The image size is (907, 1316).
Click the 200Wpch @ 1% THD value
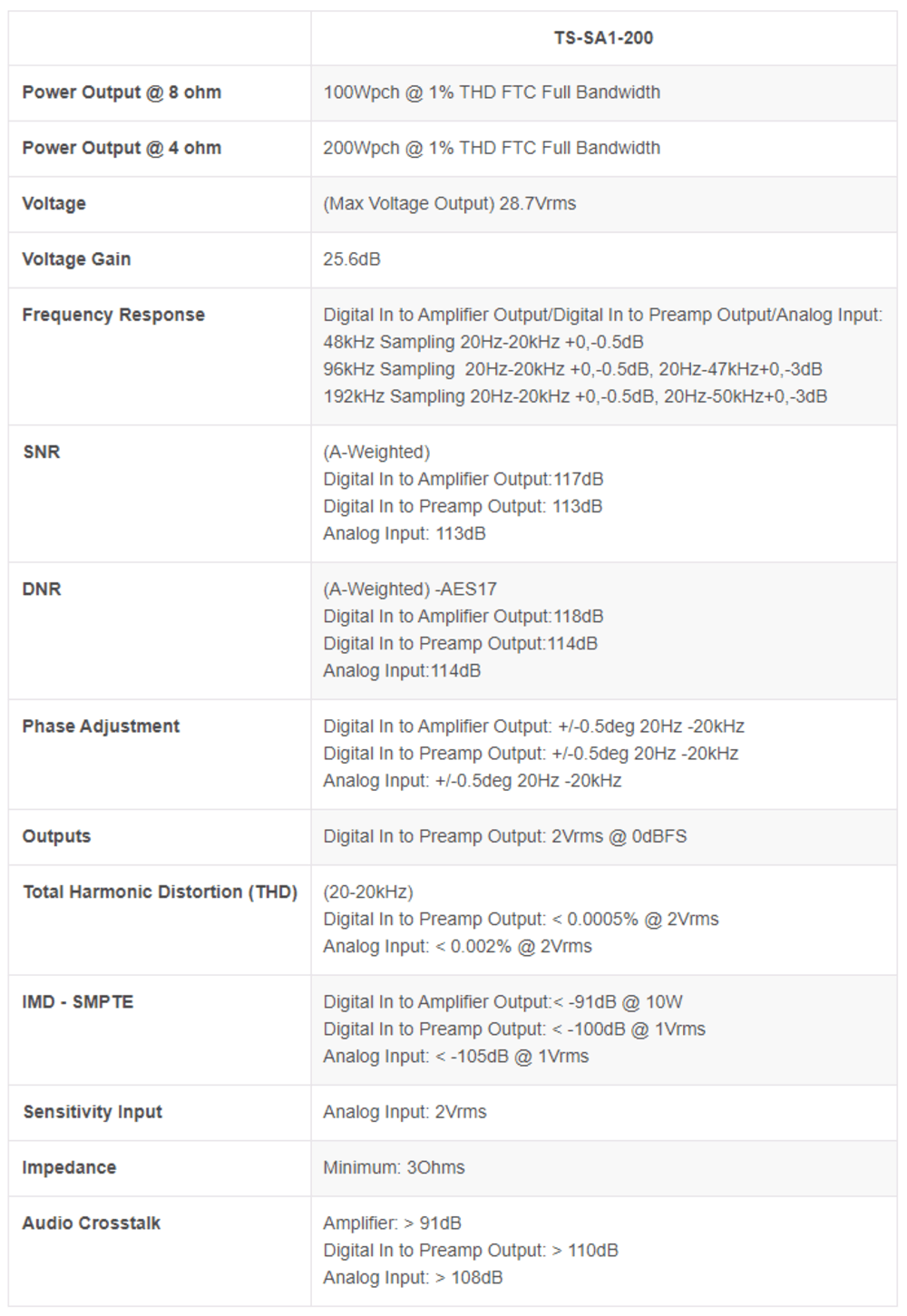492,148
